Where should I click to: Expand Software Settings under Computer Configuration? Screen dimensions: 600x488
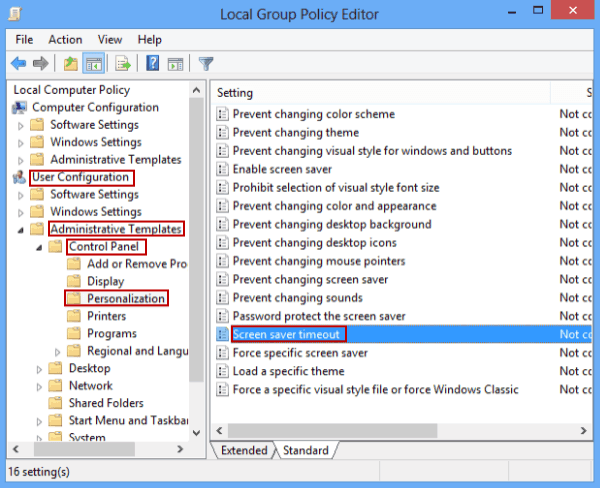[x=21, y=126]
